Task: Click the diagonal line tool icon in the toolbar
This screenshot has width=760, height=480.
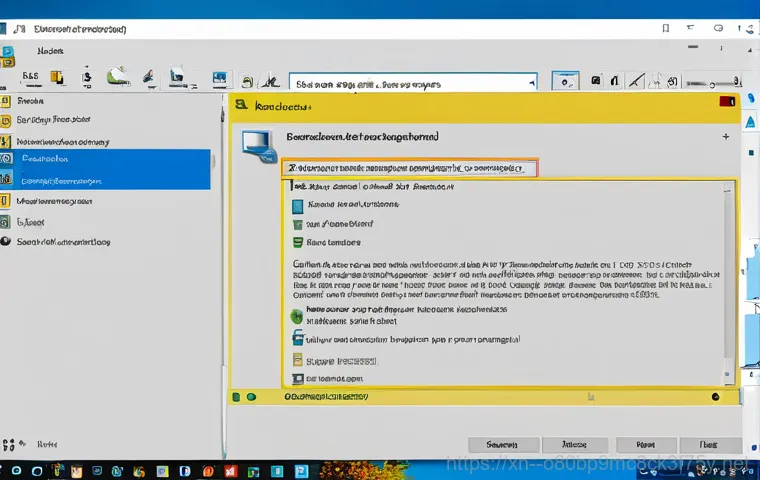Action: click(636, 81)
